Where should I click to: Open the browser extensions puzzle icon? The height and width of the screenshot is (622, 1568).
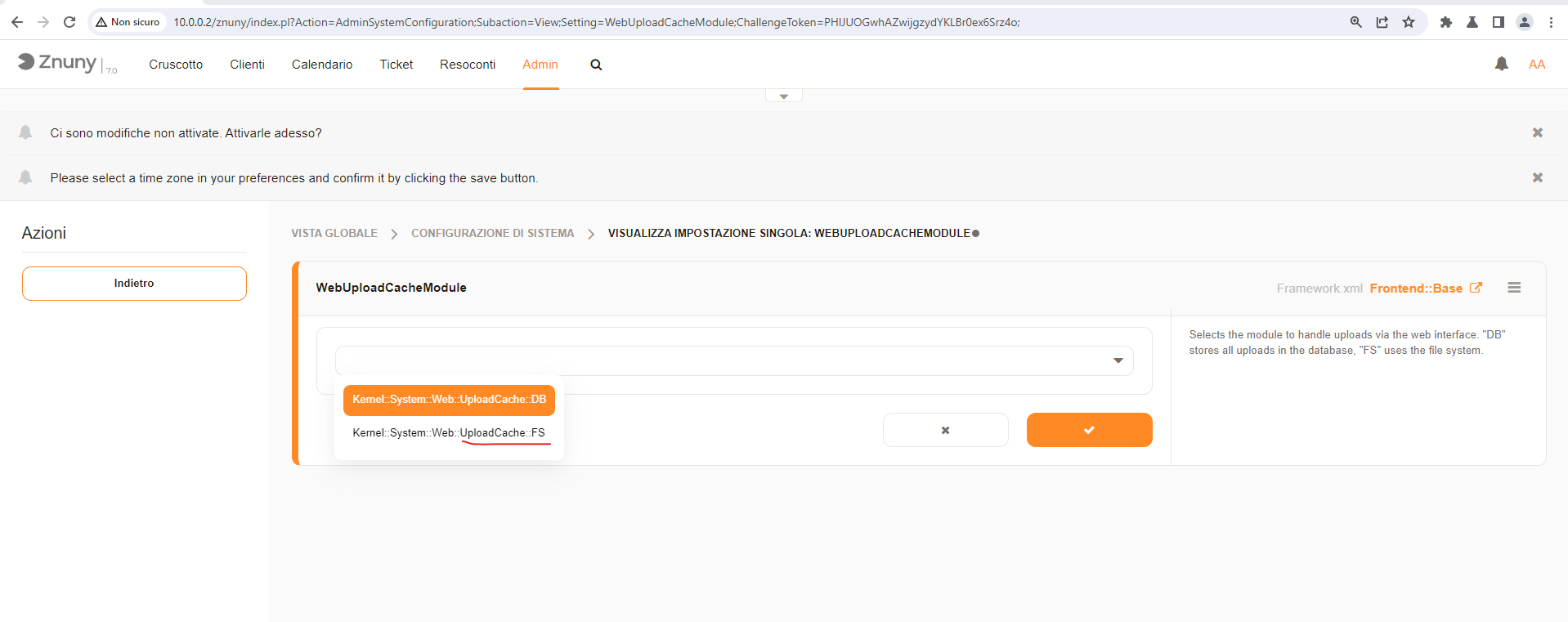click(1446, 22)
